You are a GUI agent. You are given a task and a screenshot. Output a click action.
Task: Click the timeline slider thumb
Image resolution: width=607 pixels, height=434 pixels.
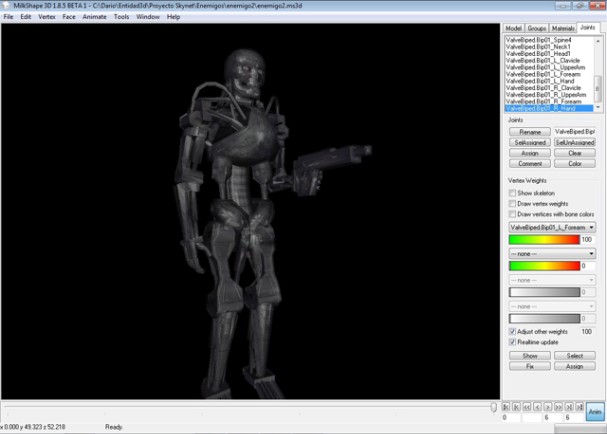point(494,407)
